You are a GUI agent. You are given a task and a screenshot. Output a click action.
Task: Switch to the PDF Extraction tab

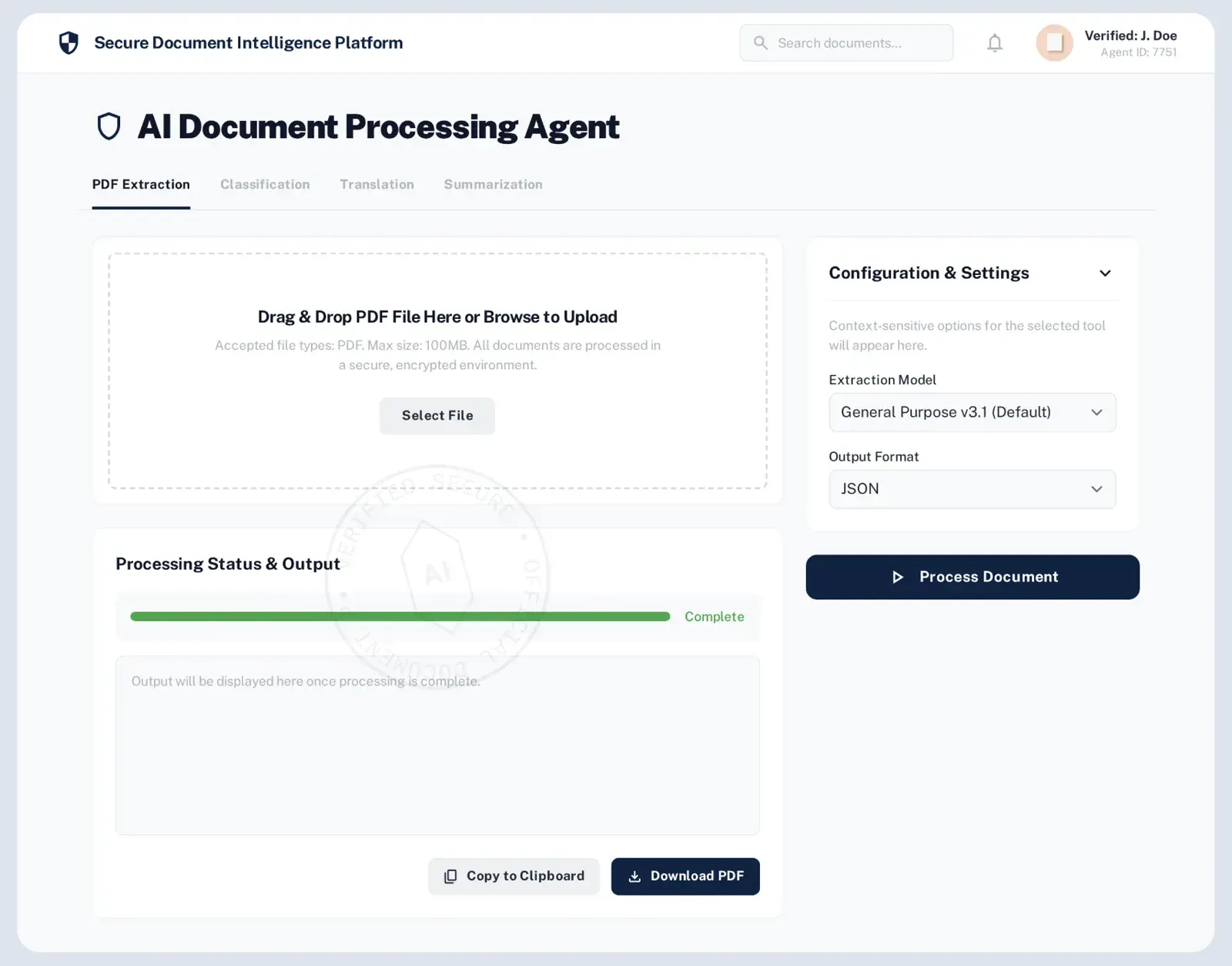coord(141,184)
